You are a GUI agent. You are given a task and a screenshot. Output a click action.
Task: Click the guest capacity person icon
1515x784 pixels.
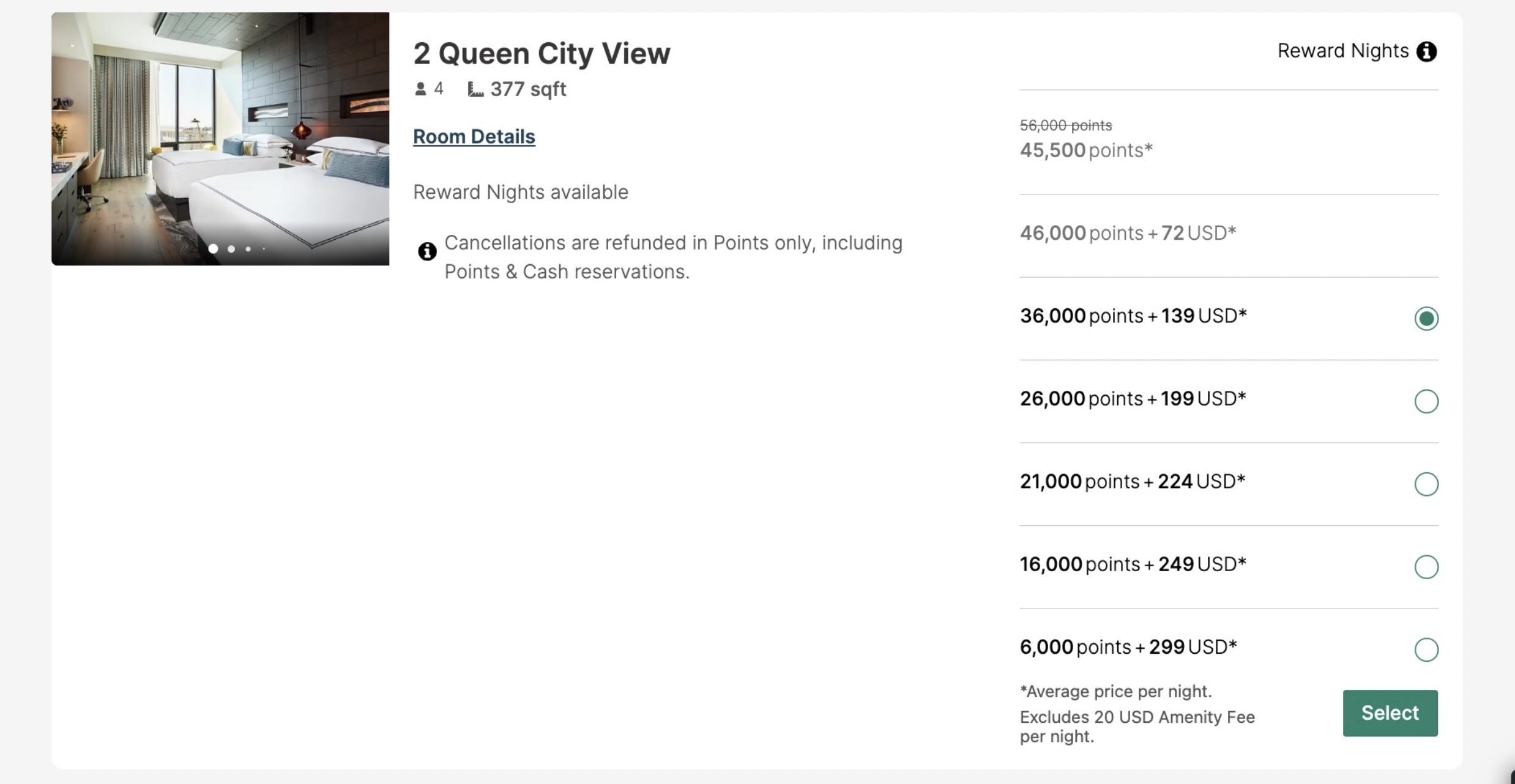420,89
